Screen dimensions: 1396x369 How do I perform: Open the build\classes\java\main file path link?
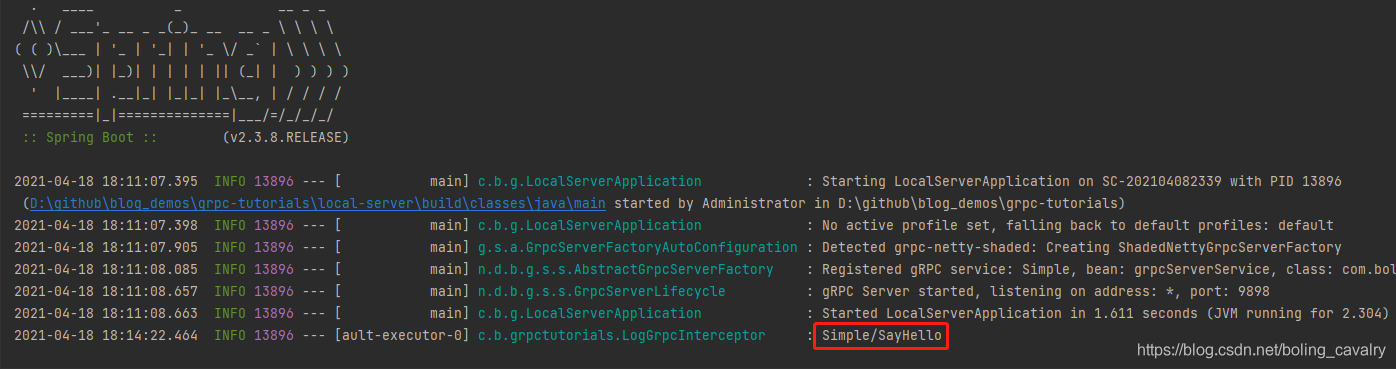pyautogui.click(x=317, y=203)
